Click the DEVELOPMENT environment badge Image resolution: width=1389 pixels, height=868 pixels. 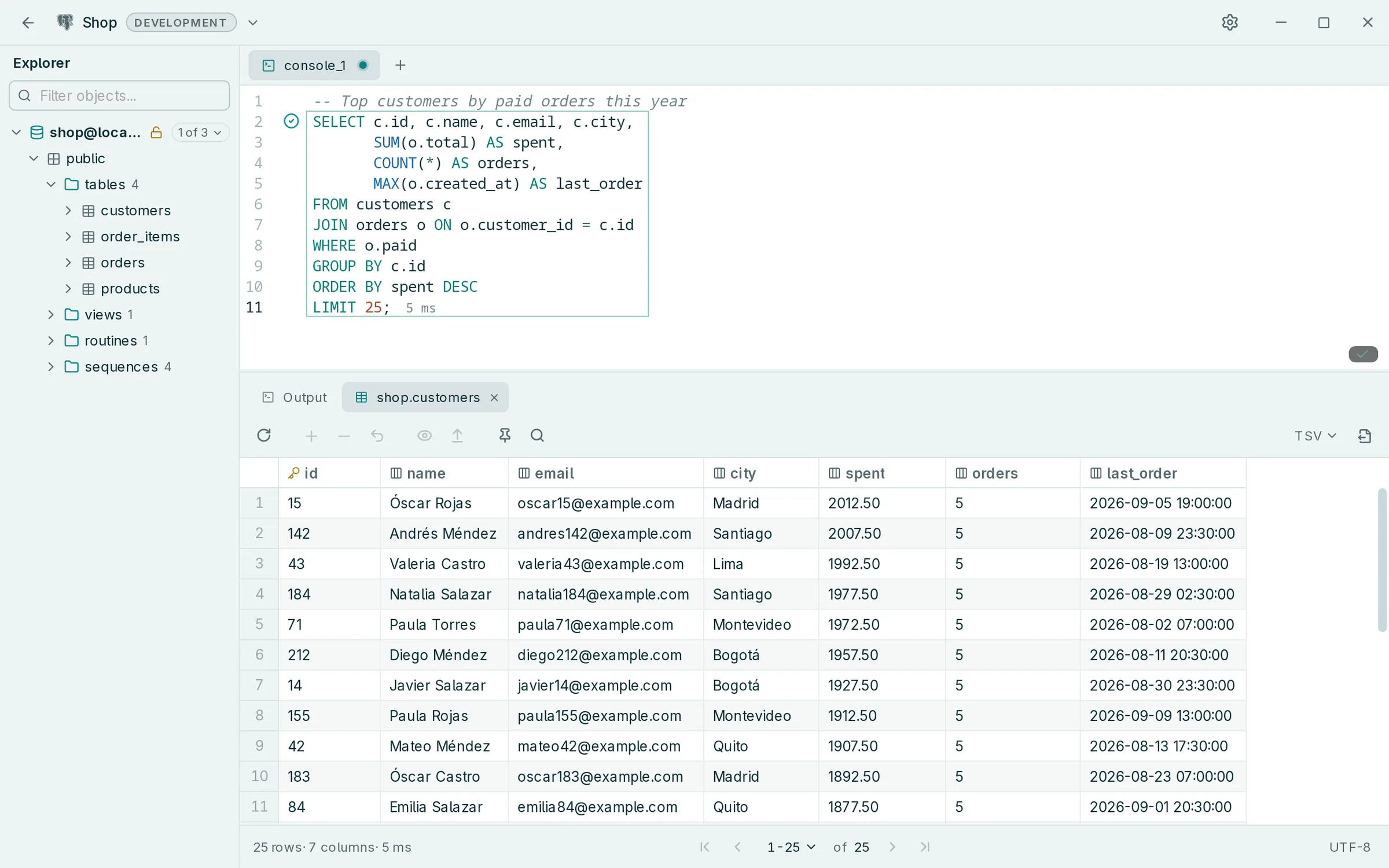[x=181, y=23]
